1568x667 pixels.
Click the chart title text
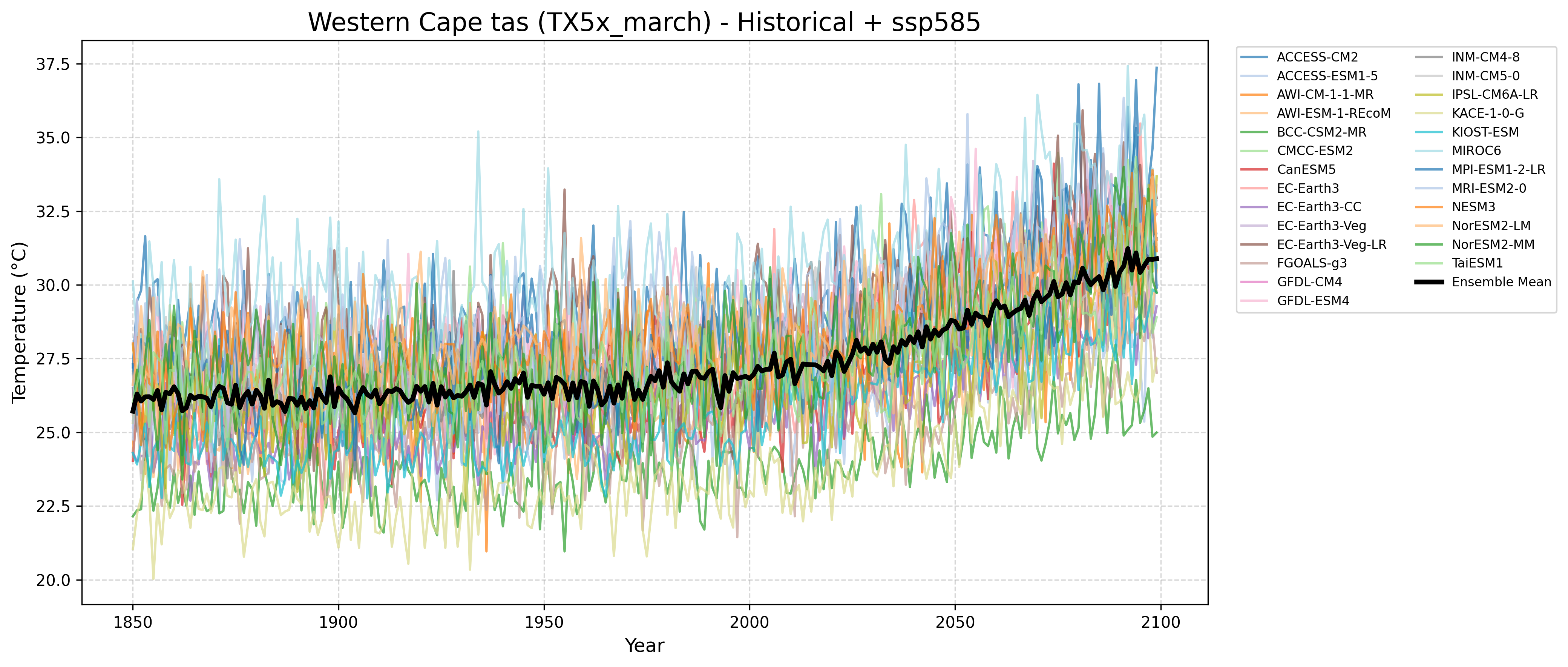644,23
